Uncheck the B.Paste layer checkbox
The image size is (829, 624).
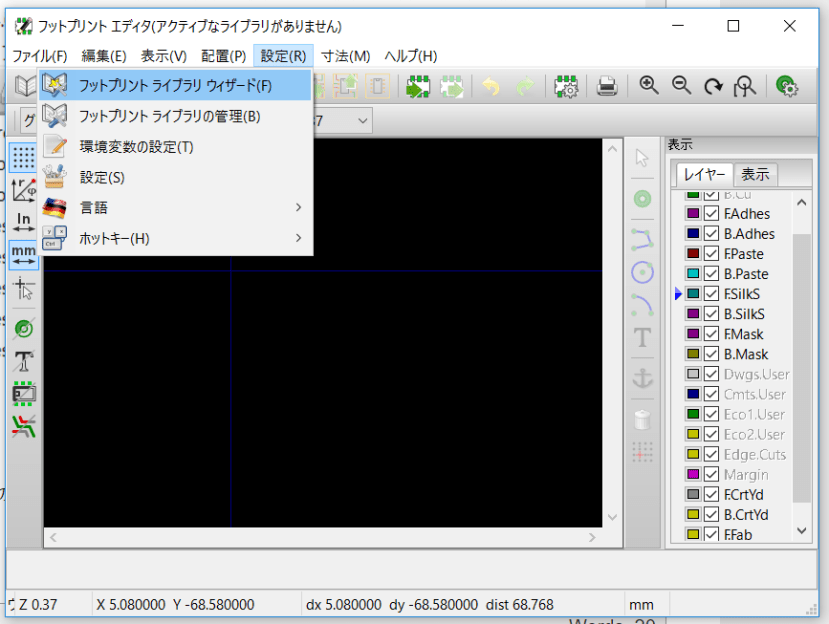(x=711, y=274)
